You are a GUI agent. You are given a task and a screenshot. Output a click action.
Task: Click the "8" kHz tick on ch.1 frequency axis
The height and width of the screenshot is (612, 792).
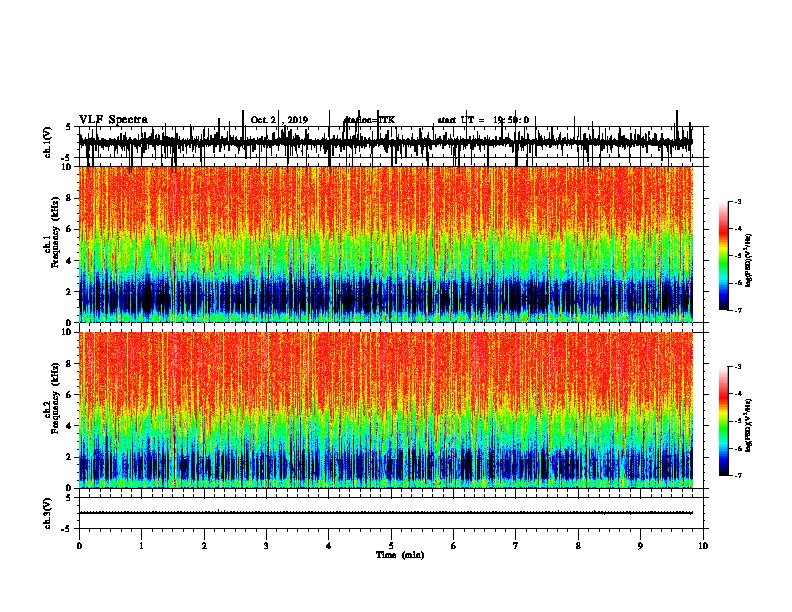pos(70,198)
